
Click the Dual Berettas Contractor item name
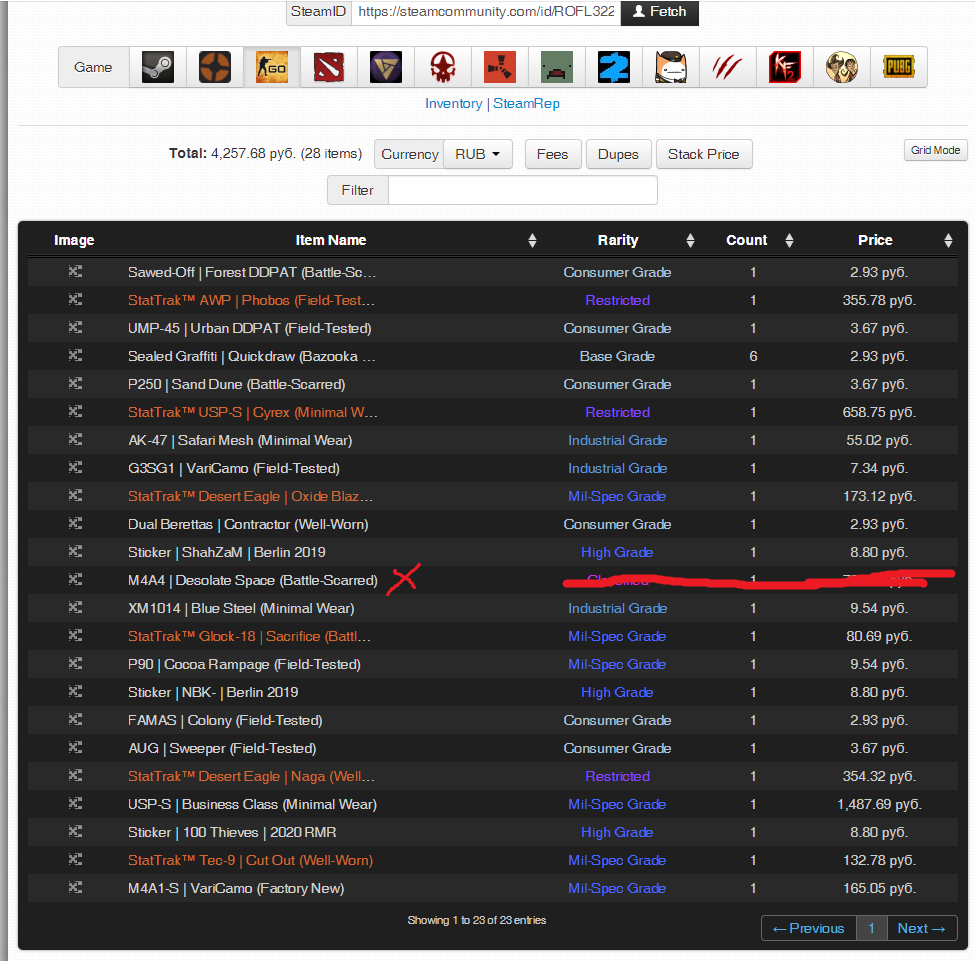248,524
